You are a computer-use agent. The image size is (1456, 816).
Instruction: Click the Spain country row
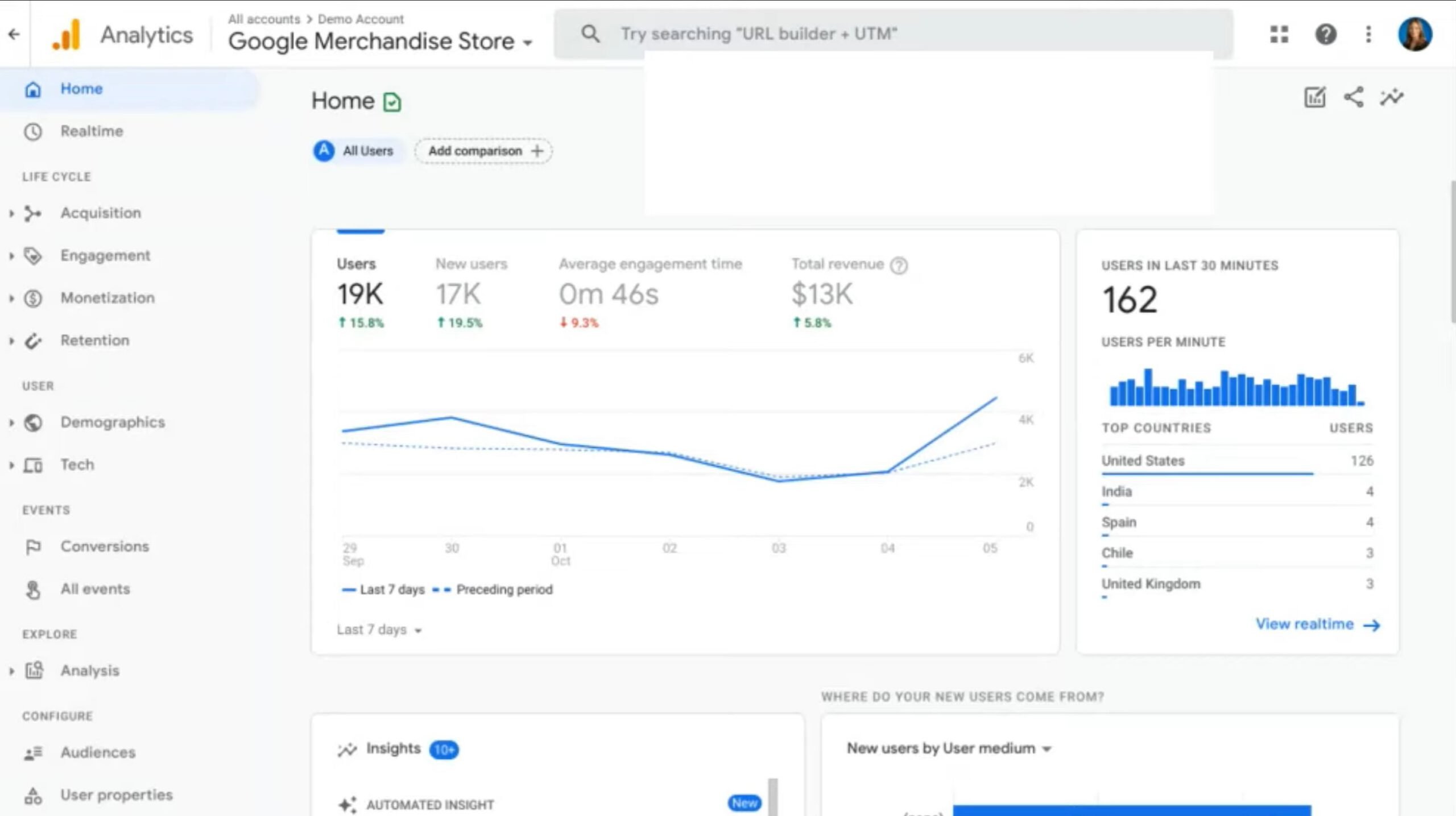coord(1237,523)
